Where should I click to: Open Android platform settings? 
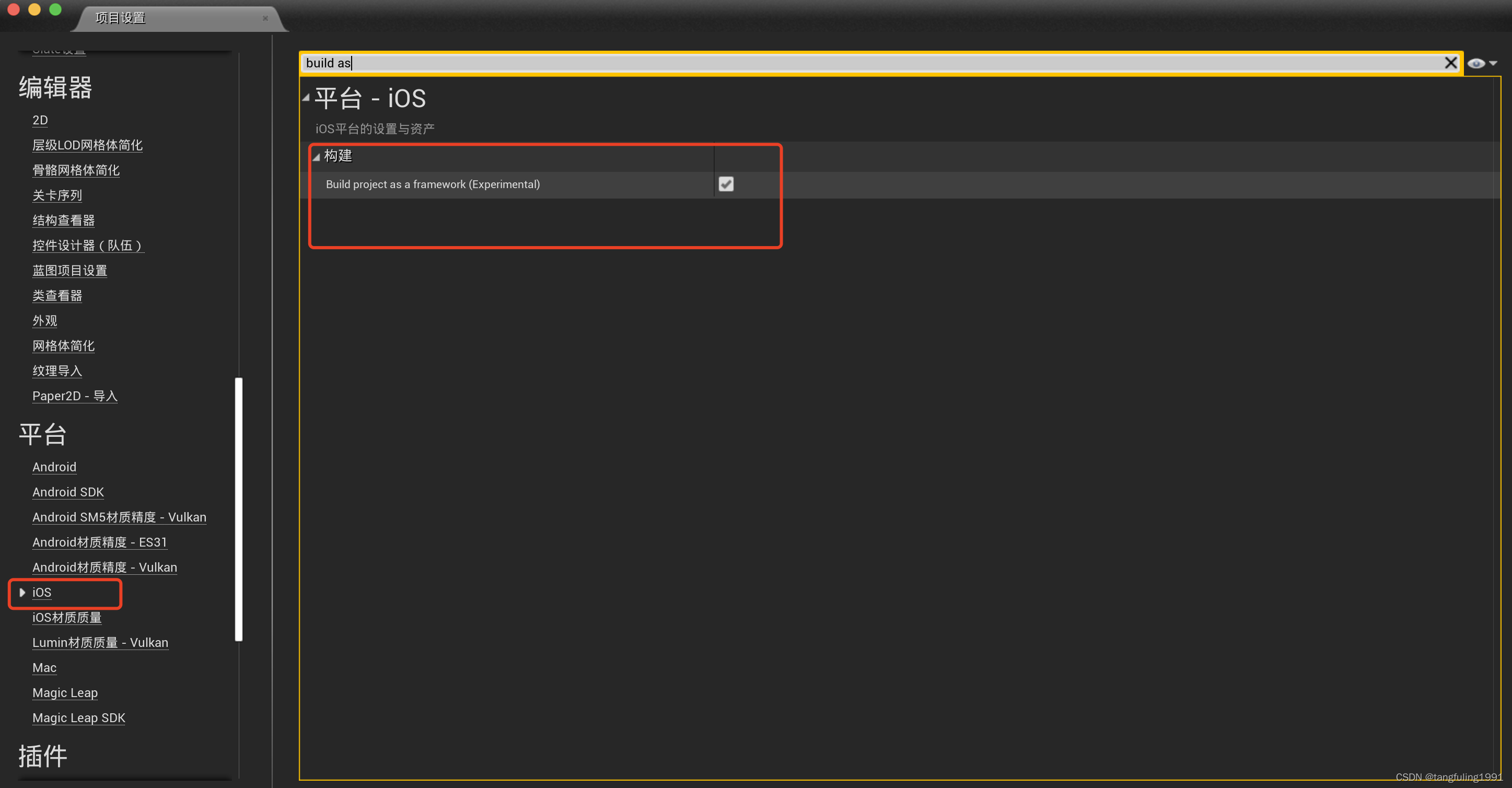[54, 467]
